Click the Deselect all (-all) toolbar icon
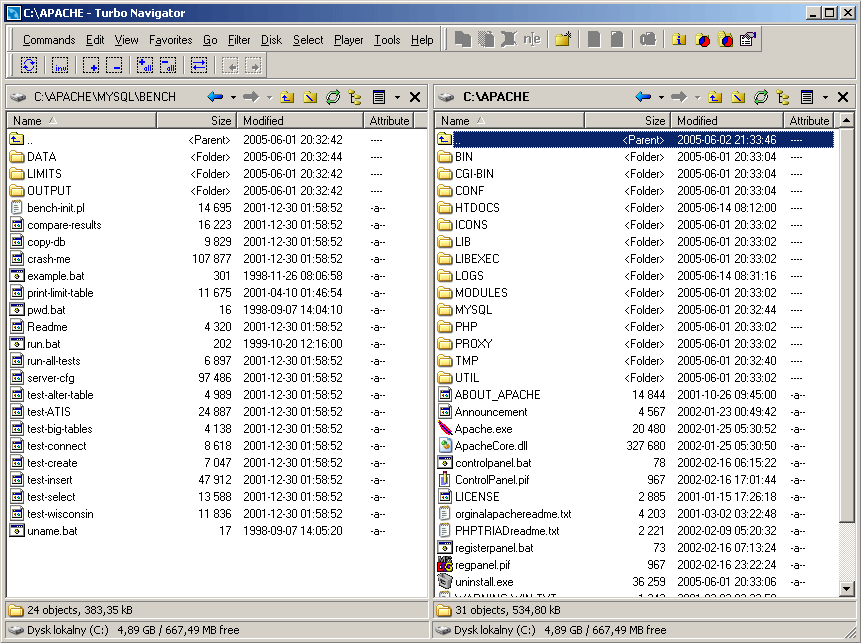 (x=168, y=65)
